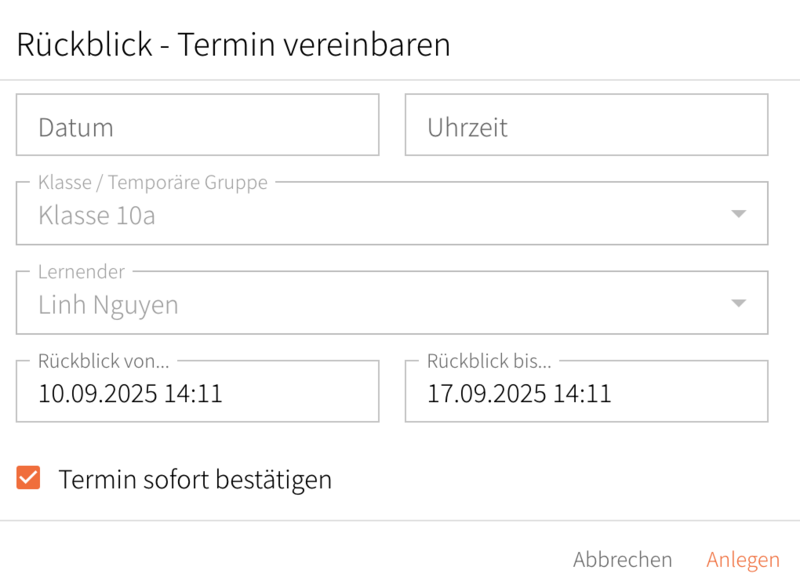The height and width of the screenshot is (588, 800).
Task: Click the '17.09.2025 14:11' end value
Action: pyautogui.click(x=519, y=393)
